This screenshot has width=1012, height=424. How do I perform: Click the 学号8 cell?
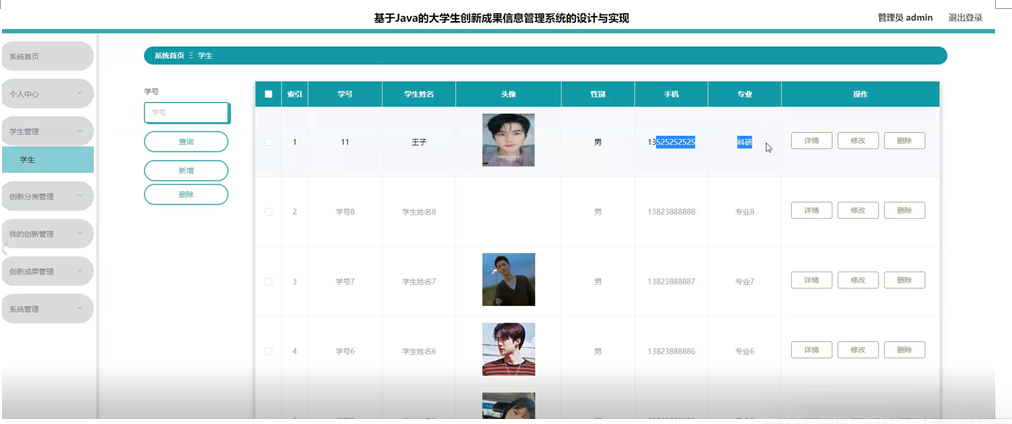(x=345, y=212)
